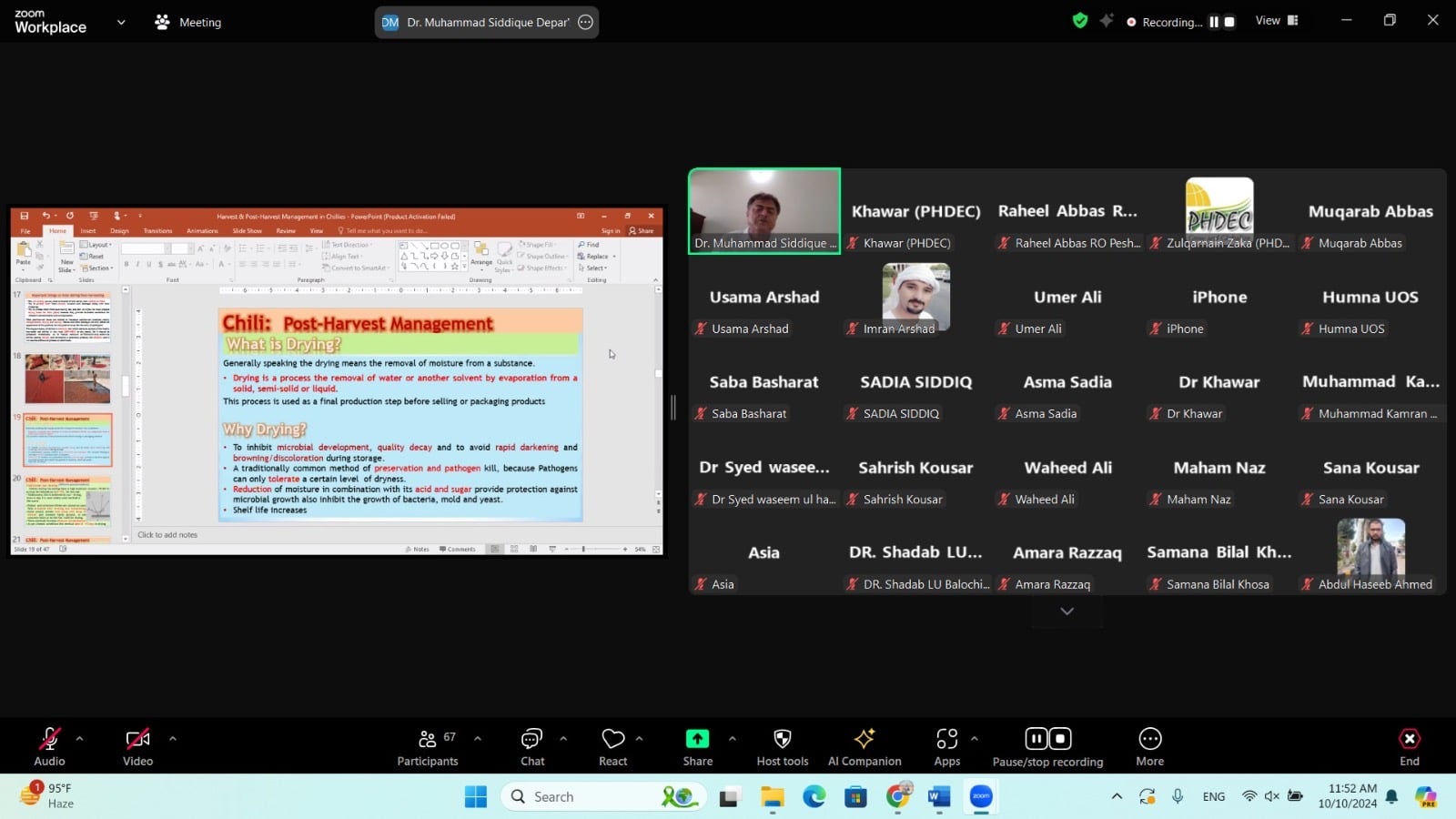The image size is (1456, 819).
Task: Click the green encryption shield icon
Action: coord(1080,21)
